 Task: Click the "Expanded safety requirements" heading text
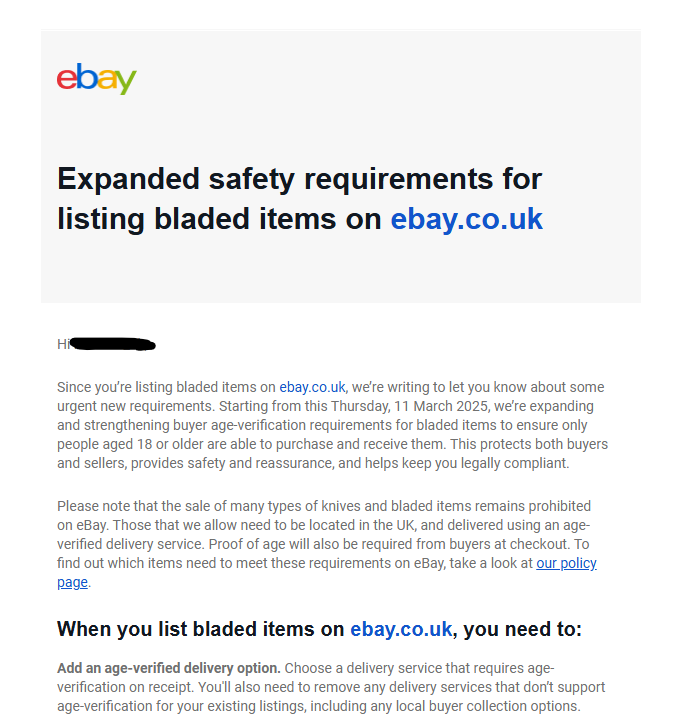click(x=299, y=179)
